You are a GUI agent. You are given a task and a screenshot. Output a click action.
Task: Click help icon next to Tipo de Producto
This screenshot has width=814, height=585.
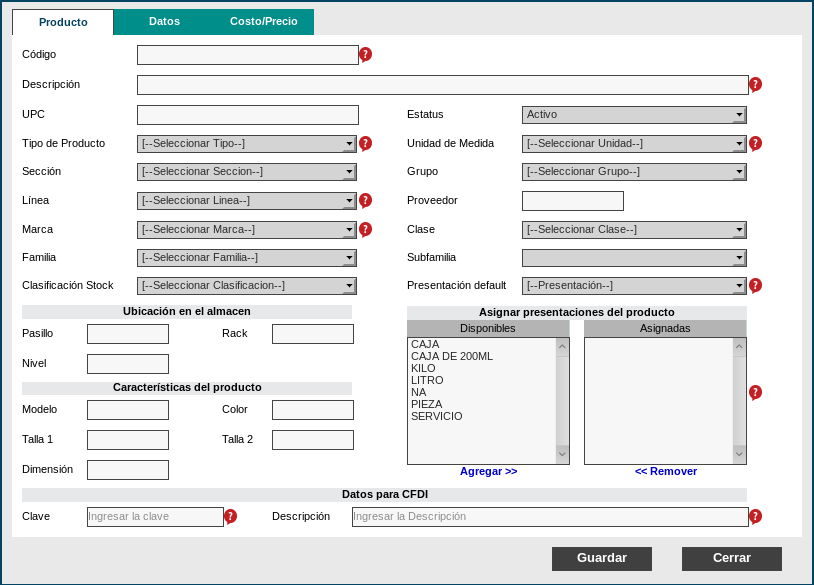pyautogui.click(x=365, y=143)
